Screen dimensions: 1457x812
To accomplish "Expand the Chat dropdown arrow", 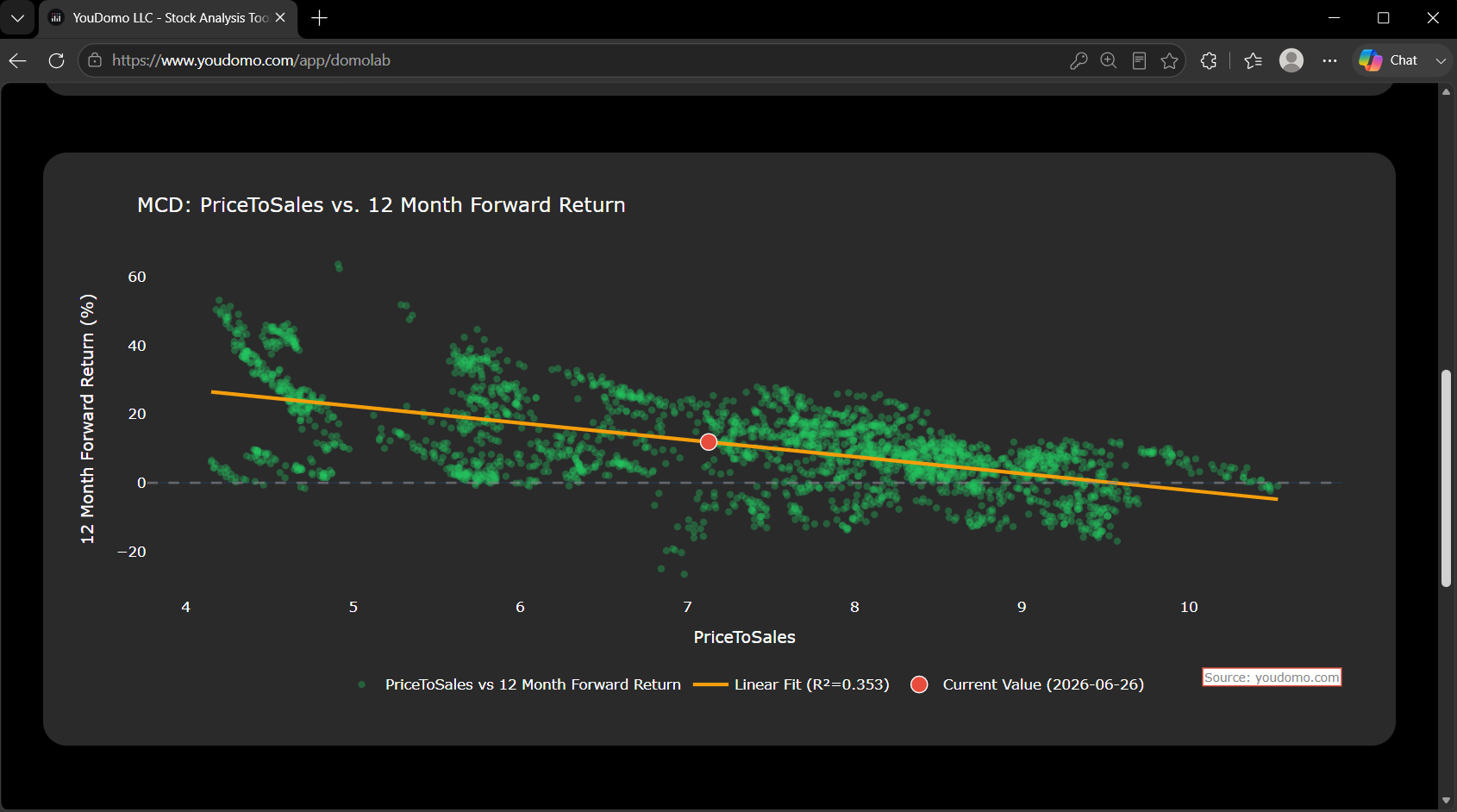I will (x=1441, y=60).
